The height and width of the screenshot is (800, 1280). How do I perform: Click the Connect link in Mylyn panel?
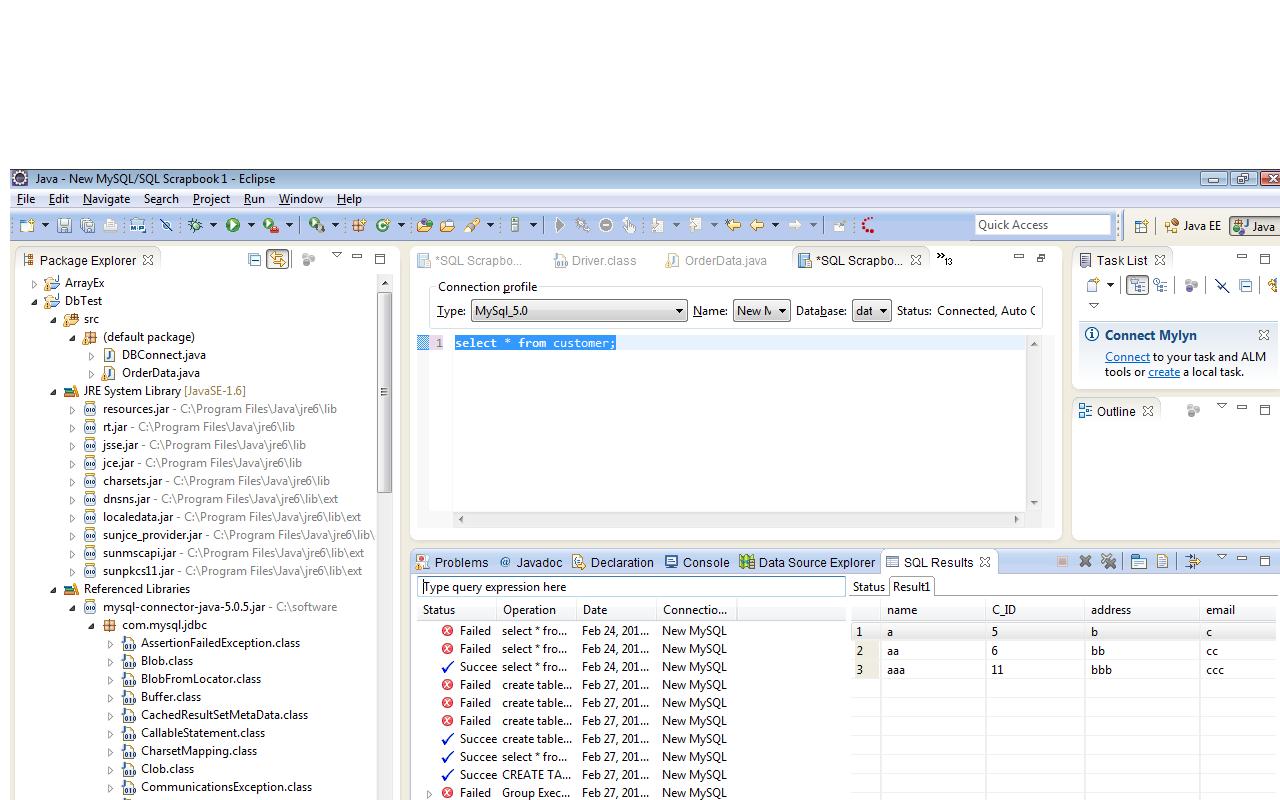pos(1126,357)
